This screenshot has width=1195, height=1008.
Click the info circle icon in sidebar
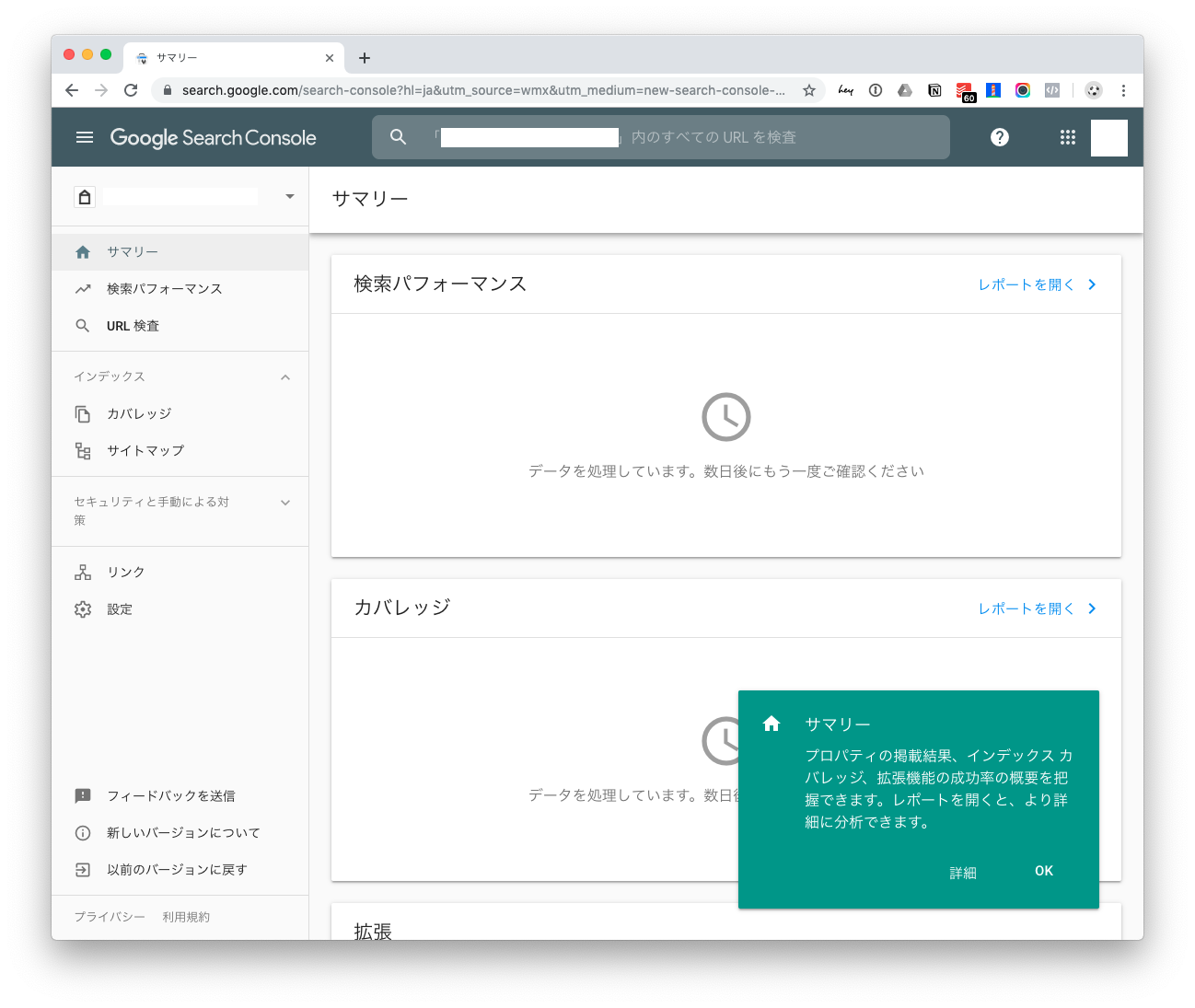pyautogui.click(x=83, y=832)
